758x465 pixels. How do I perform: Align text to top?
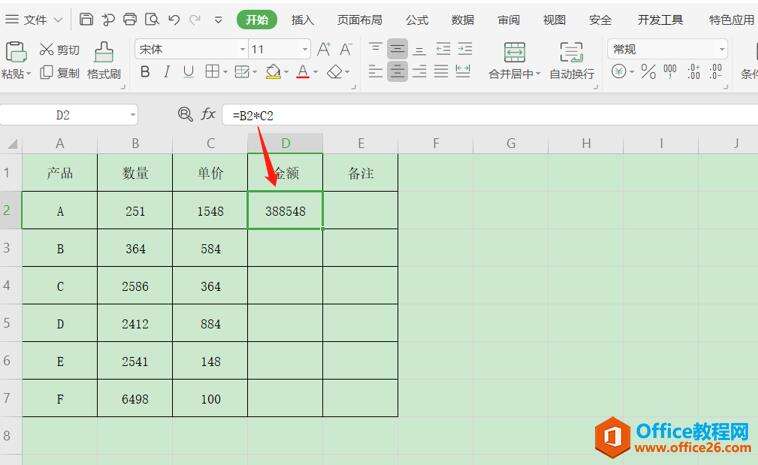[375, 48]
